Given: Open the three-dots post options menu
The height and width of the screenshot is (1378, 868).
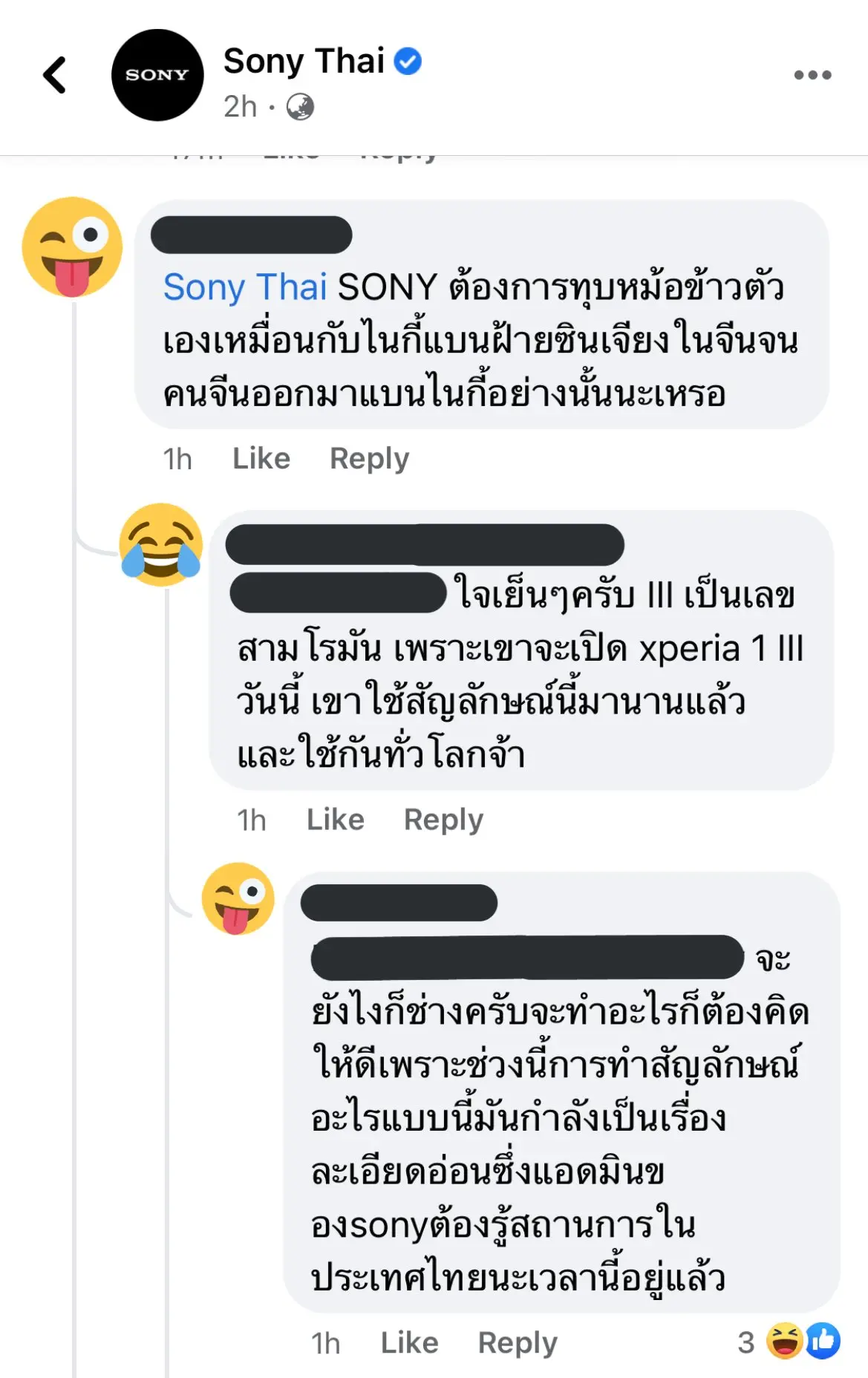Looking at the screenshot, I should [812, 75].
